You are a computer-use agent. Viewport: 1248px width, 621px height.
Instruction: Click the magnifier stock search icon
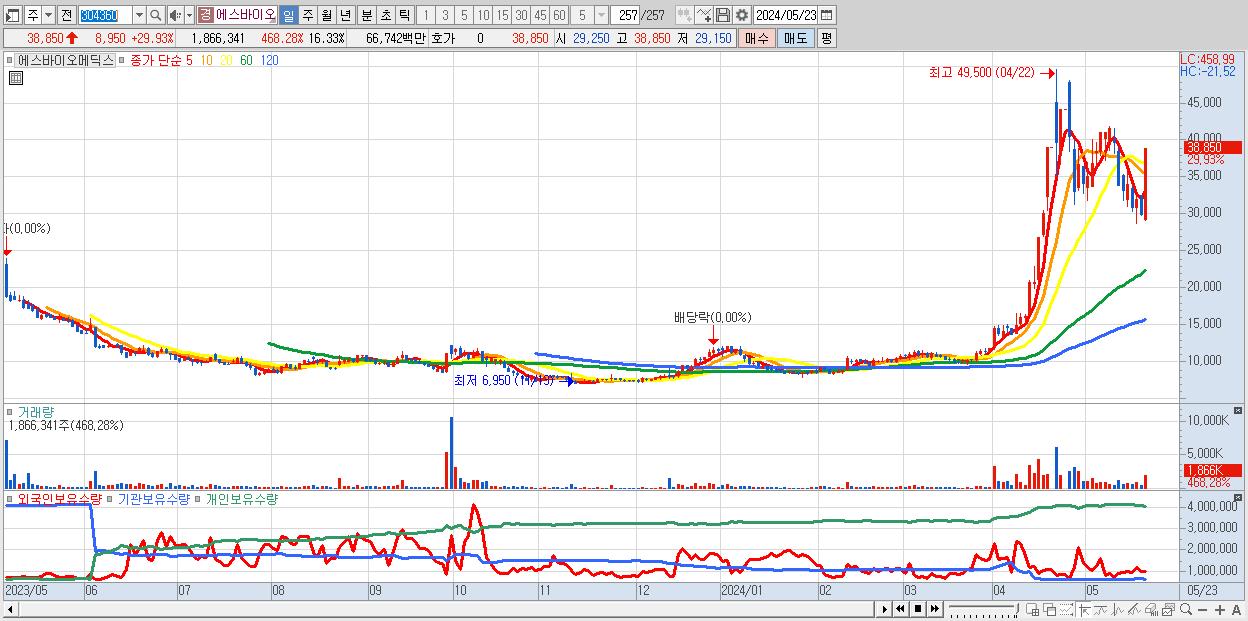click(156, 15)
